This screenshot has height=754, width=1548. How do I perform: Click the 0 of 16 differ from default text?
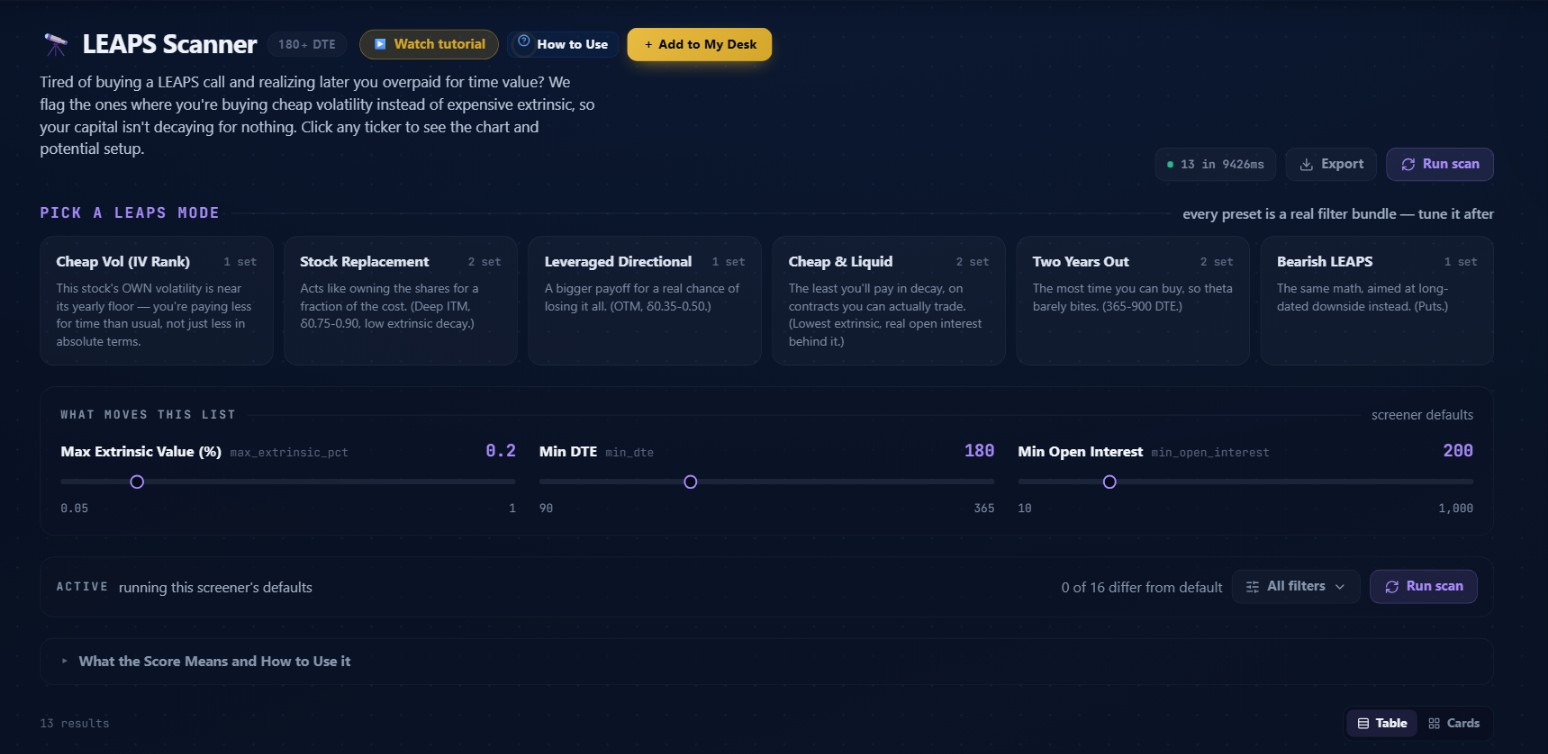point(1141,587)
